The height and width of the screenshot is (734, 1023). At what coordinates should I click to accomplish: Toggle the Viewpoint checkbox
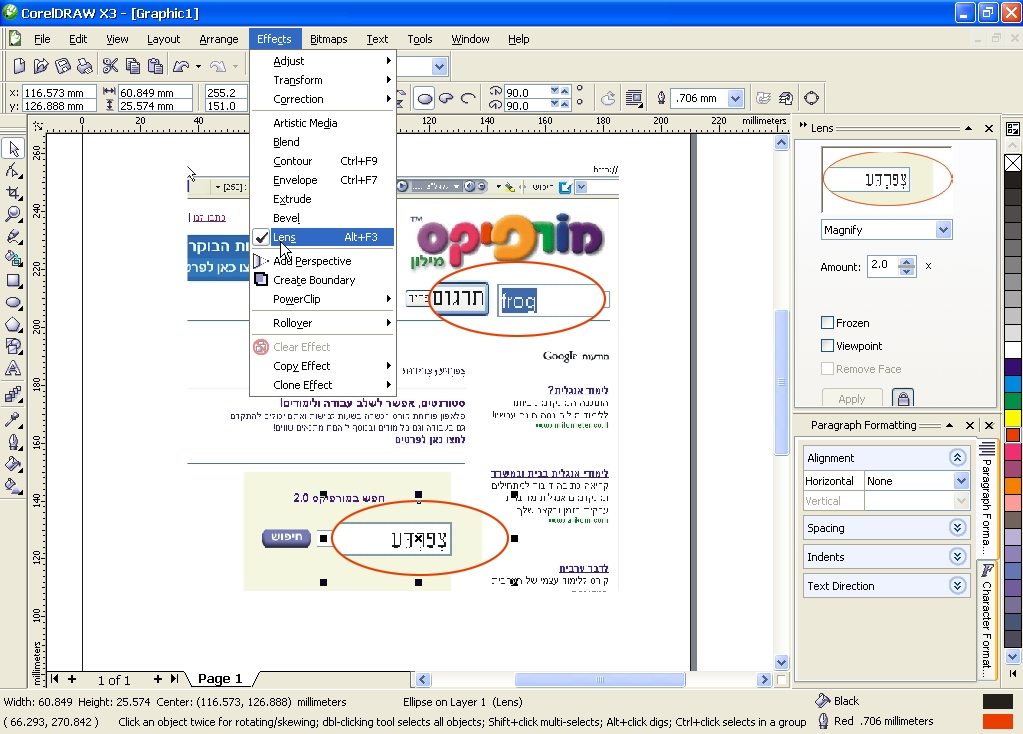click(827, 345)
